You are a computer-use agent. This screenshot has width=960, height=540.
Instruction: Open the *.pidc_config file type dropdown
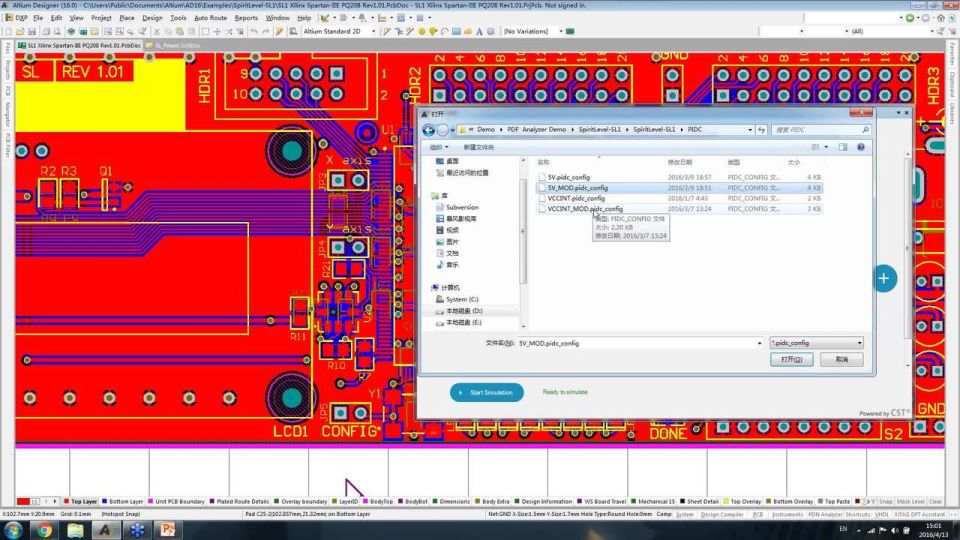tap(817, 343)
